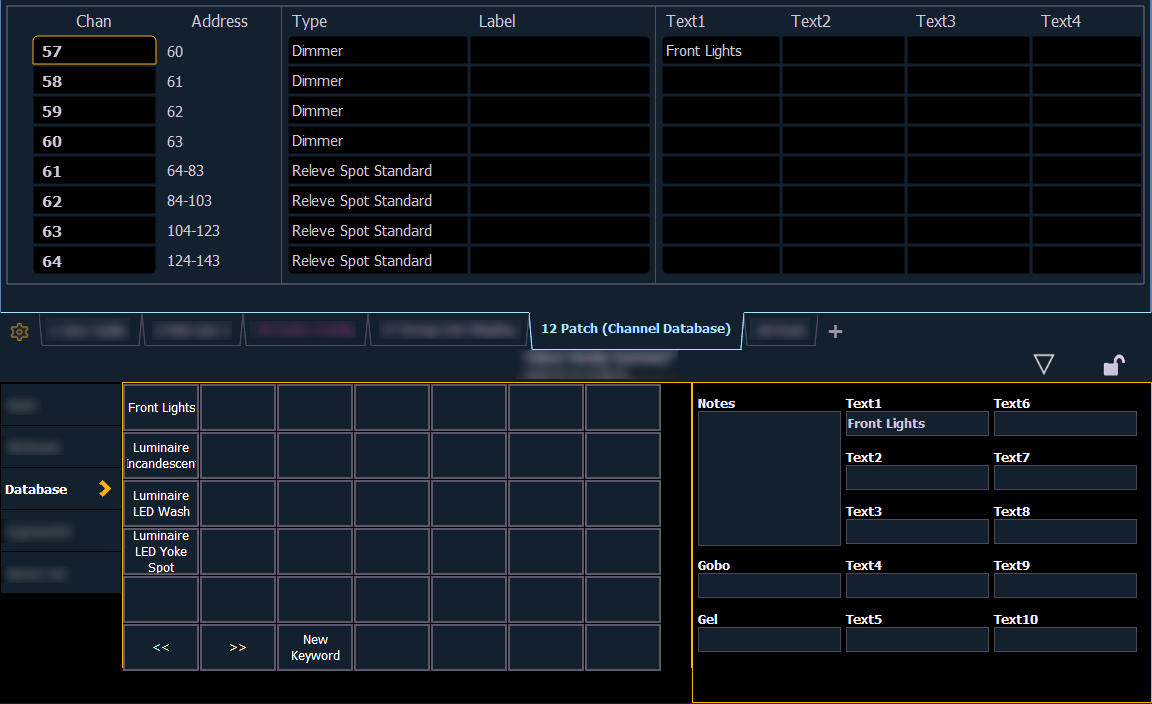The width and height of the screenshot is (1152, 704).
Task: Click the address range 124-143
Action: [x=193, y=261]
